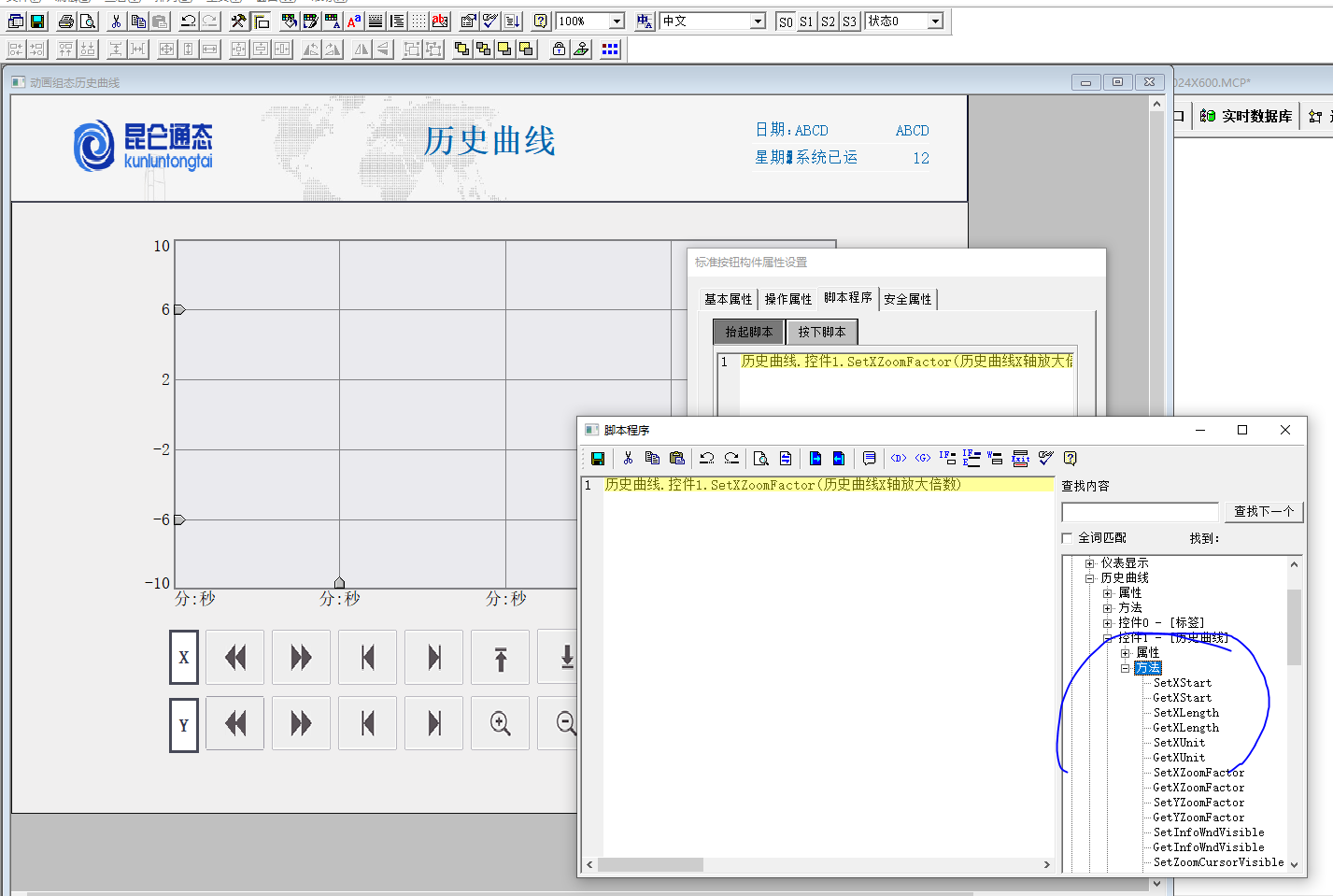This screenshot has width=1333, height=896.
Task: Expand the 仪表显示 tree node
Action: click(x=1089, y=563)
